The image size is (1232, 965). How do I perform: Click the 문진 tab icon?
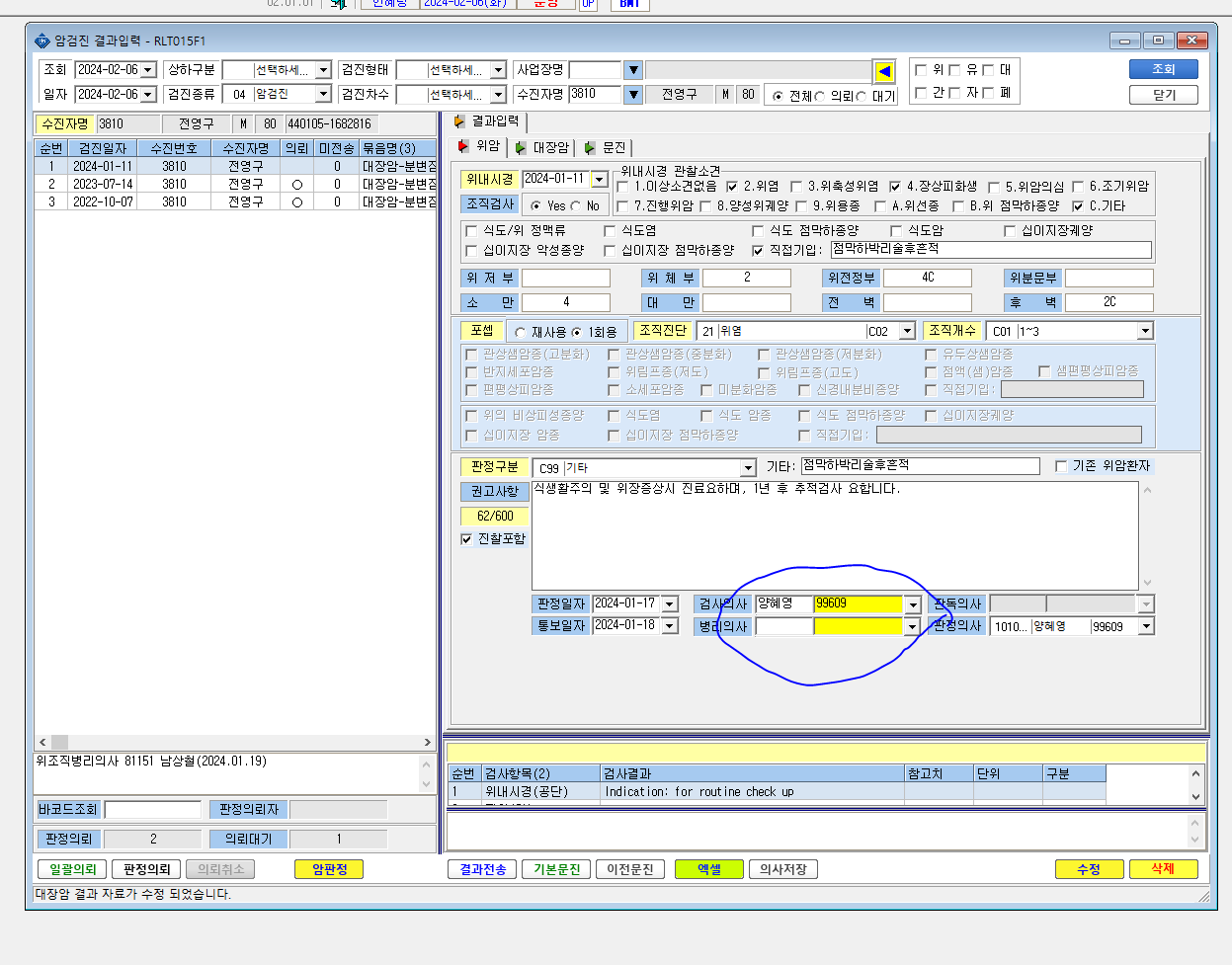click(590, 147)
